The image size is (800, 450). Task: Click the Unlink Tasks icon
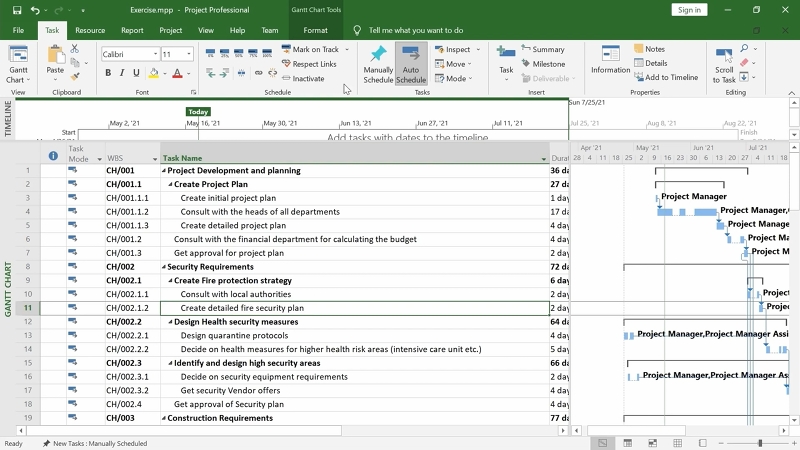tap(272, 73)
